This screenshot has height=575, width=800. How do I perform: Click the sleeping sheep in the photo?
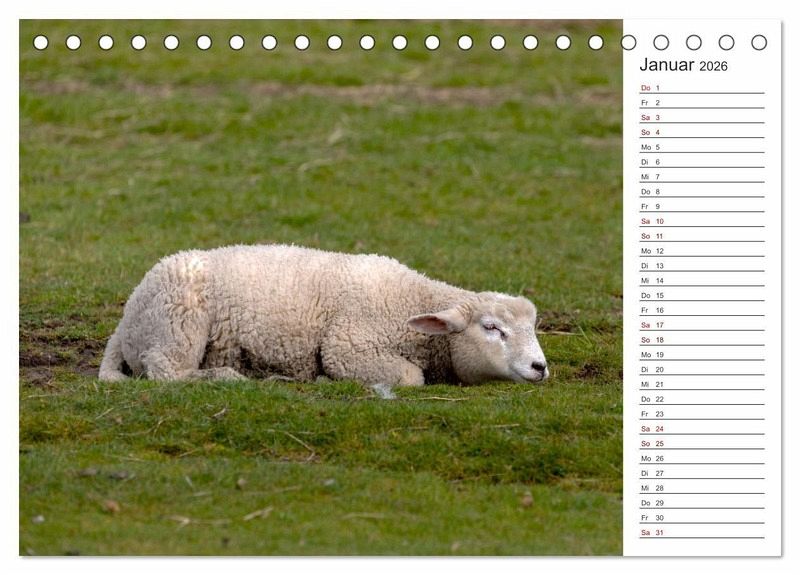[x=323, y=315]
